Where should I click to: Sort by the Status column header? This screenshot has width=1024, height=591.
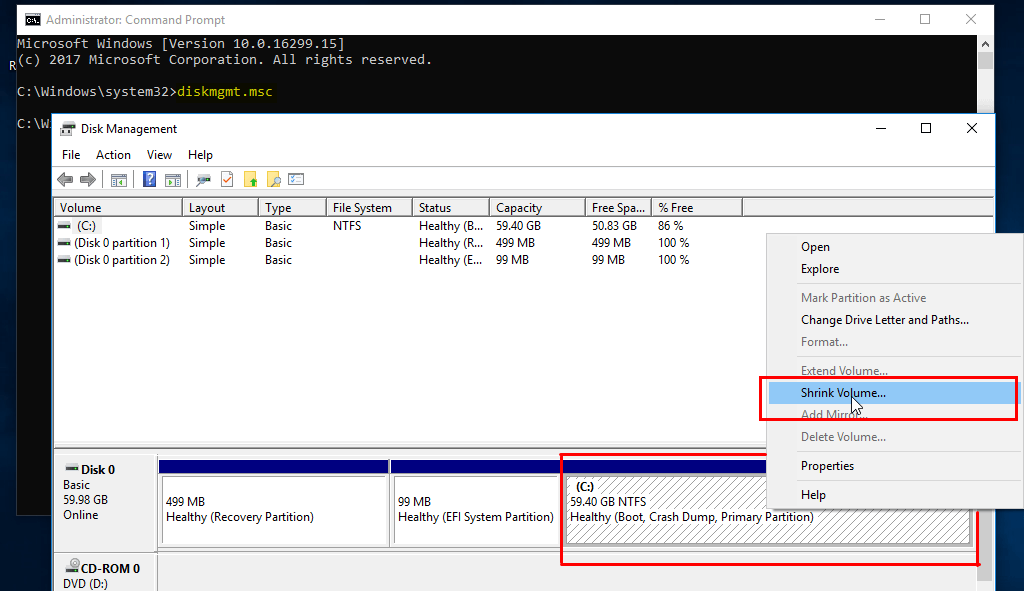coord(451,208)
